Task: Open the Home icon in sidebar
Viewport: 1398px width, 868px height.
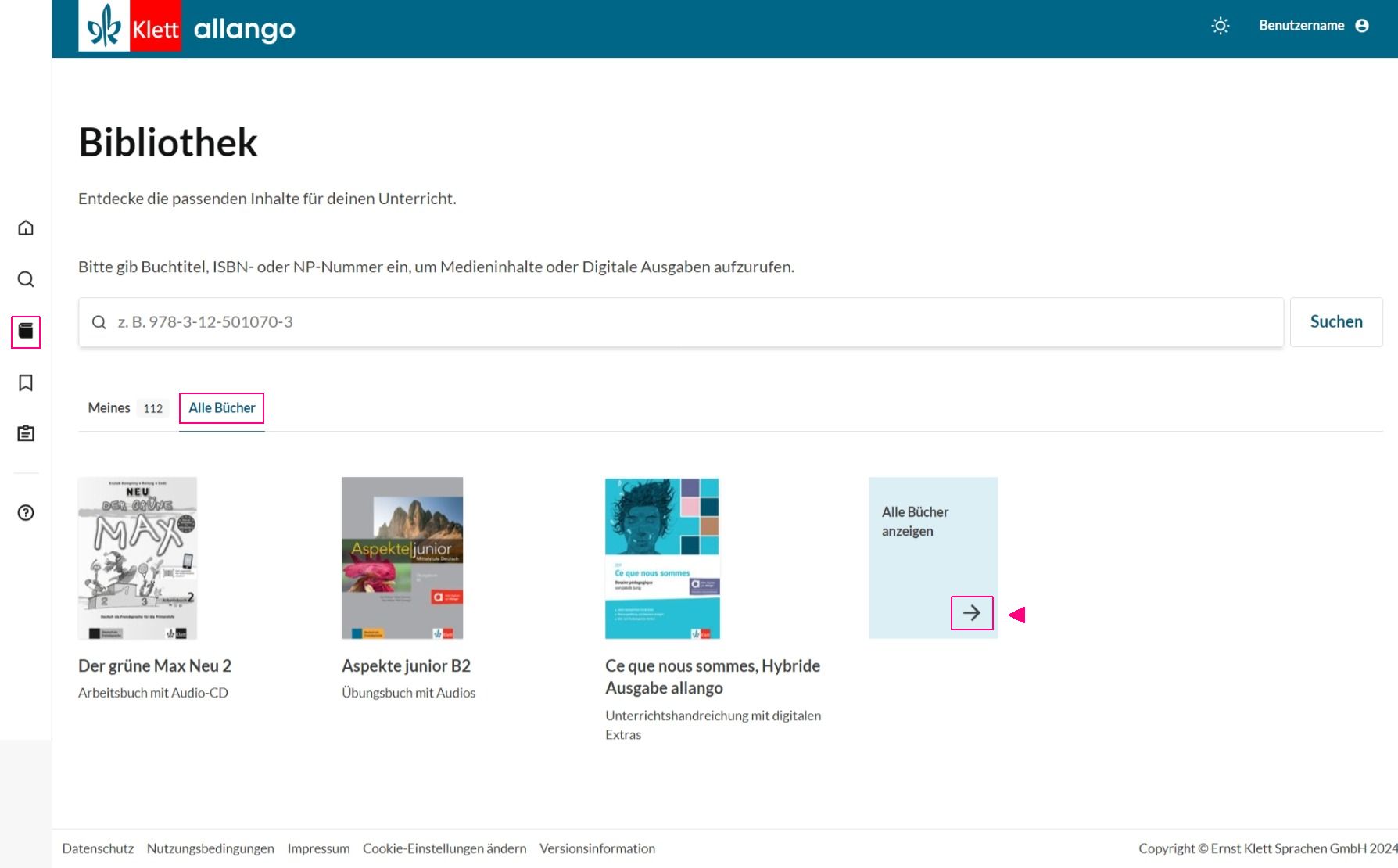Action: pyautogui.click(x=26, y=228)
